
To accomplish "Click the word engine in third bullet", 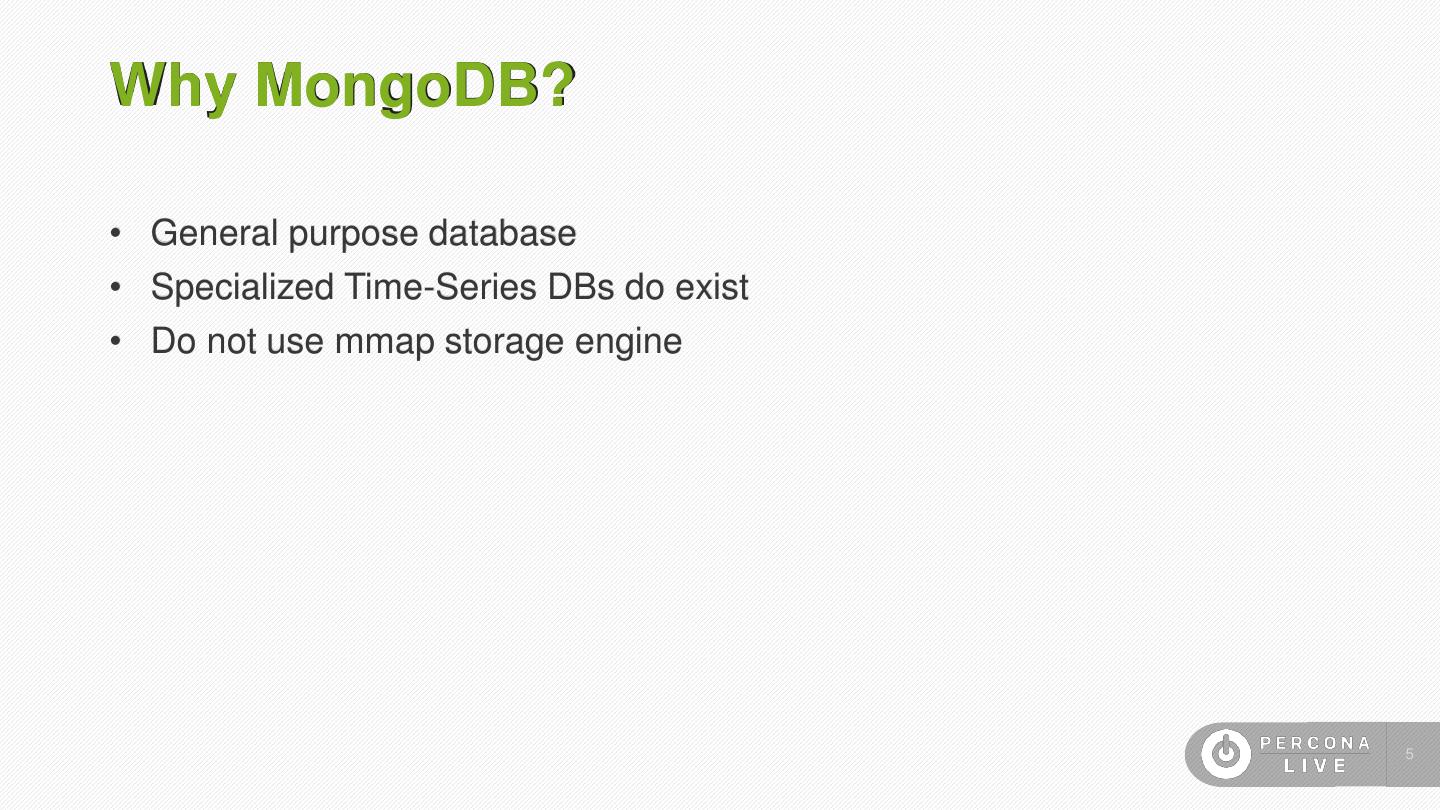I will click(x=628, y=343).
